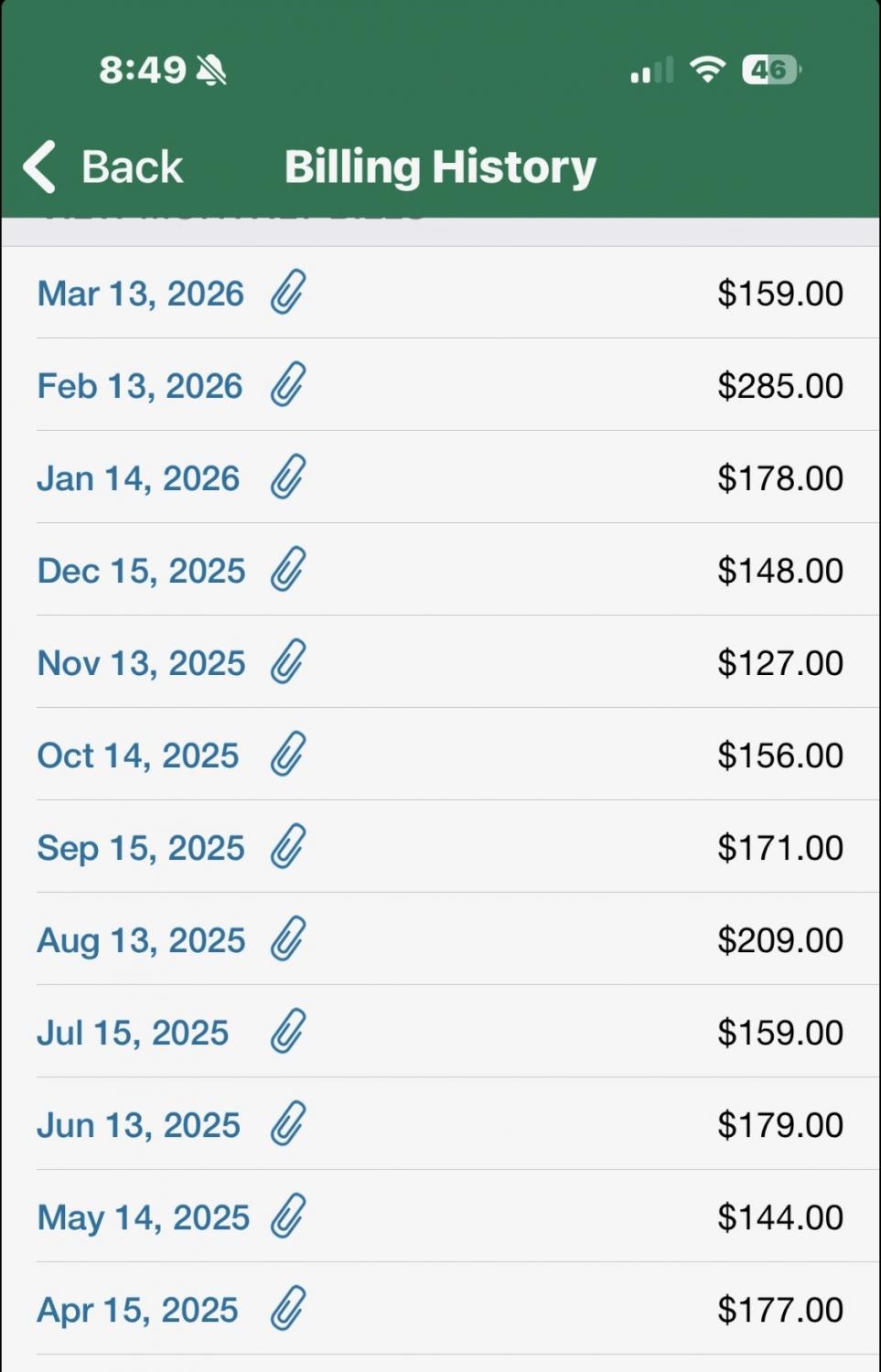Click the paperclip for Sep 15, 2025
Image resolution: width=881 pixels, height=1372 pixels.
(x=287, y=847)
